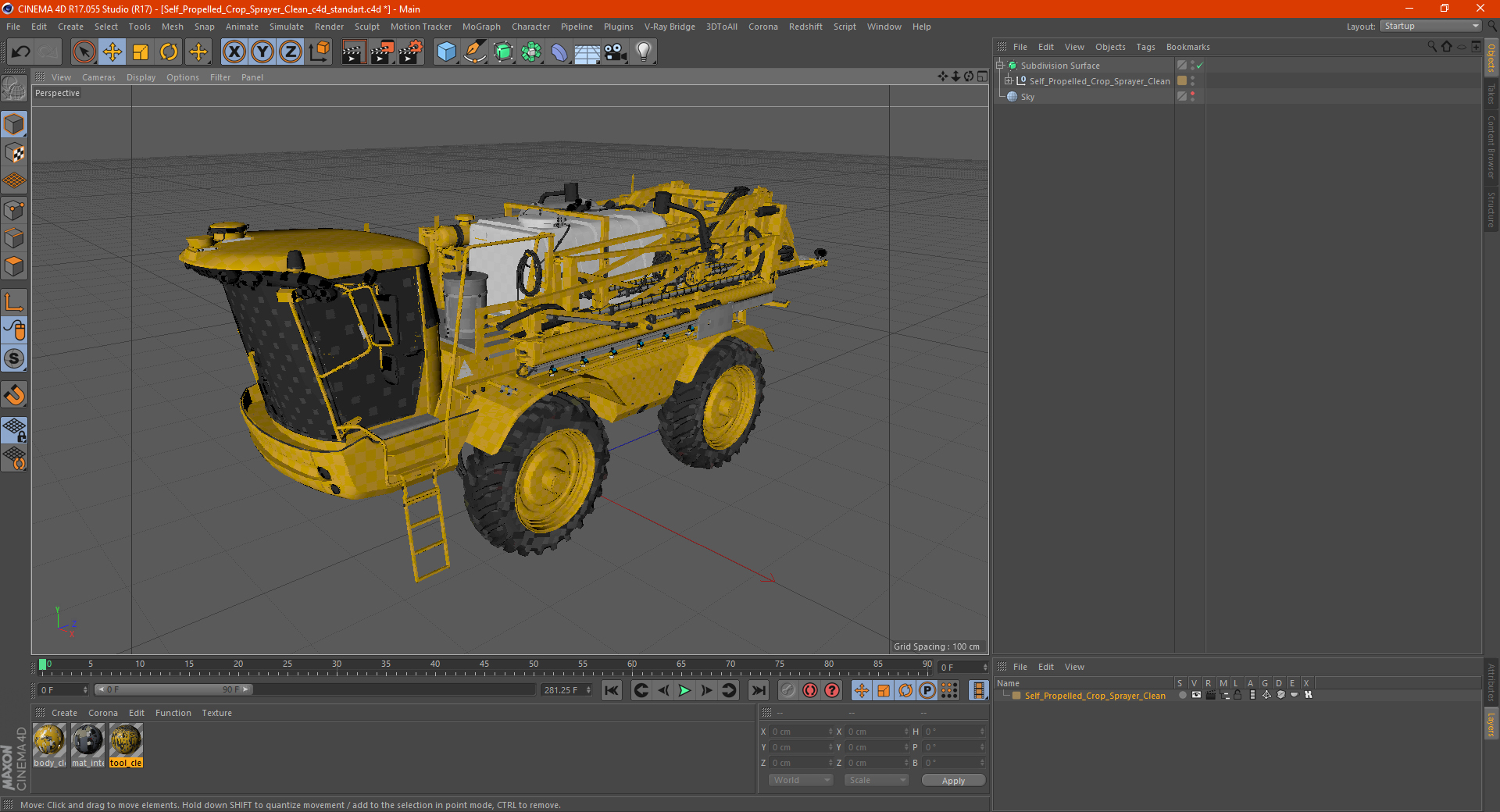Screen dimensions: 1500x812
Task: Open the Content Browser side tab
Action: (1491, 147)
